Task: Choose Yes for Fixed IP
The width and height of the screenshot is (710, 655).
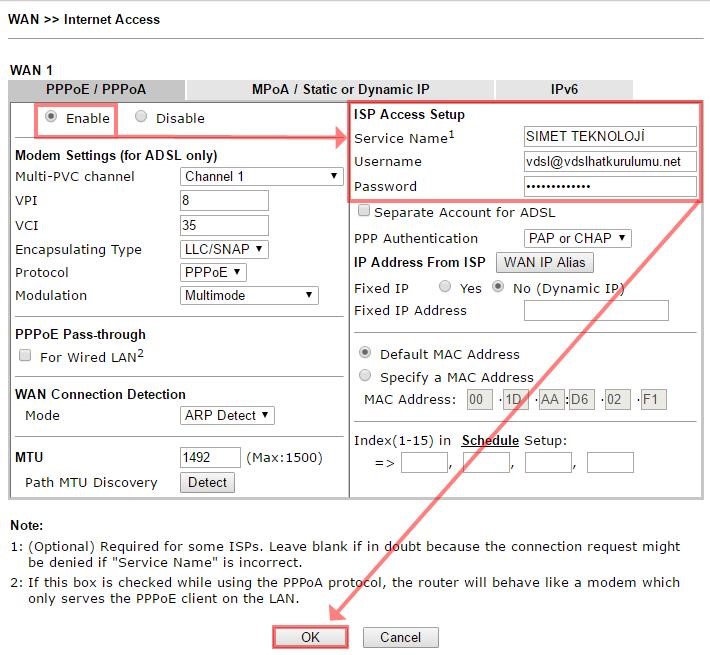Action: click(x=445, y=287)
